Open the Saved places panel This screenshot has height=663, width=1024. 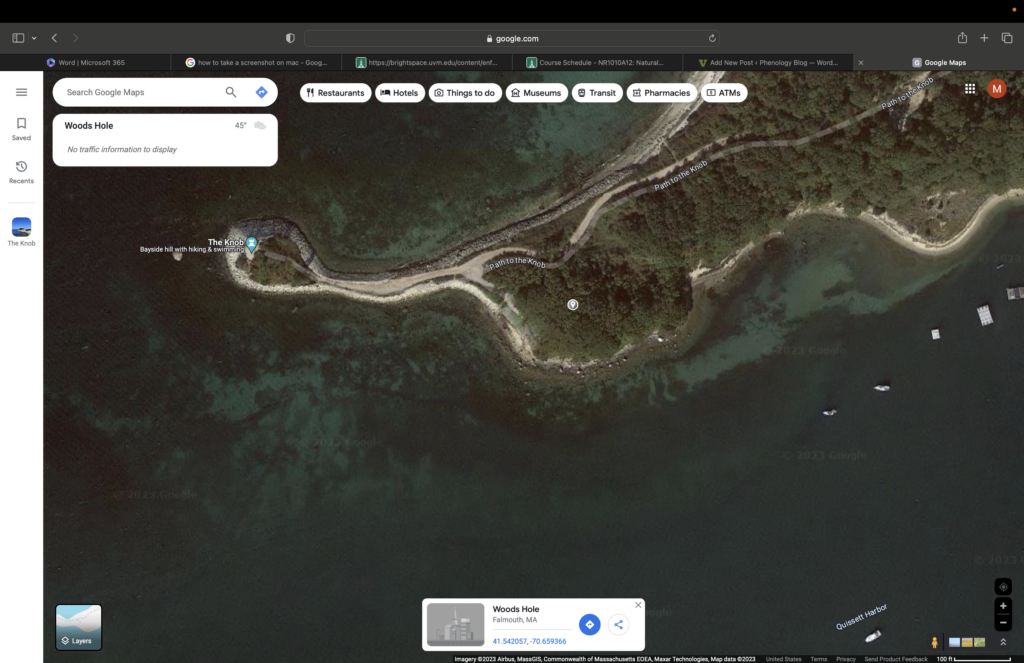coord(21,129)
